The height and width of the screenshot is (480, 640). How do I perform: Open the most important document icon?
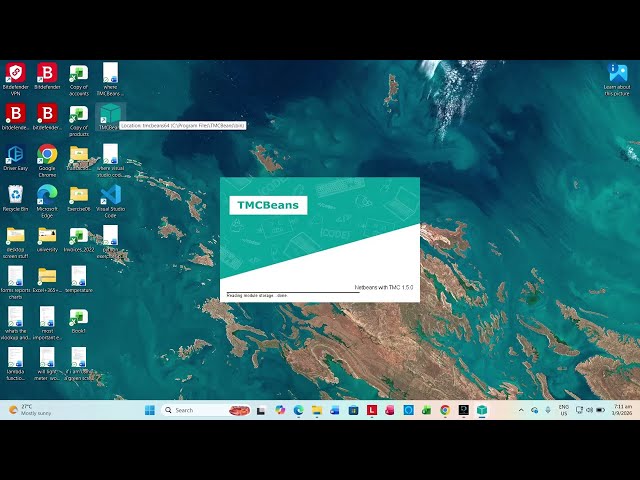(47, 323)
